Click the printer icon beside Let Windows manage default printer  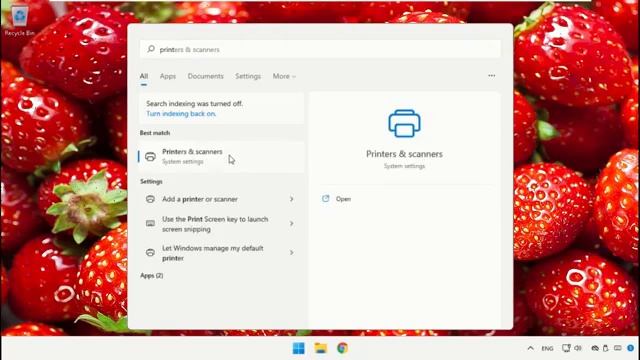[x=150, y=253]
